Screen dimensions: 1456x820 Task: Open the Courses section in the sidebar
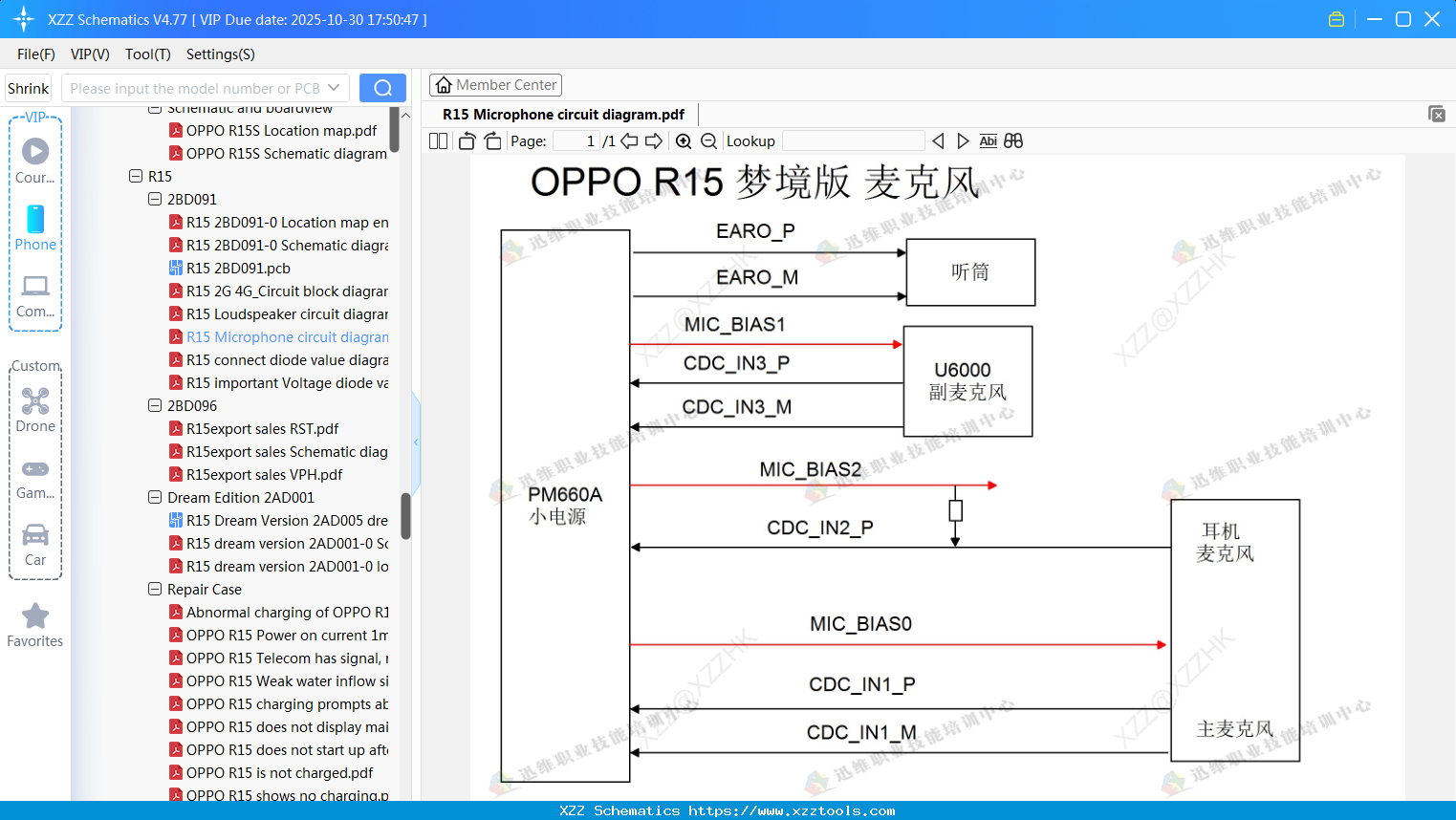[35, 161]
